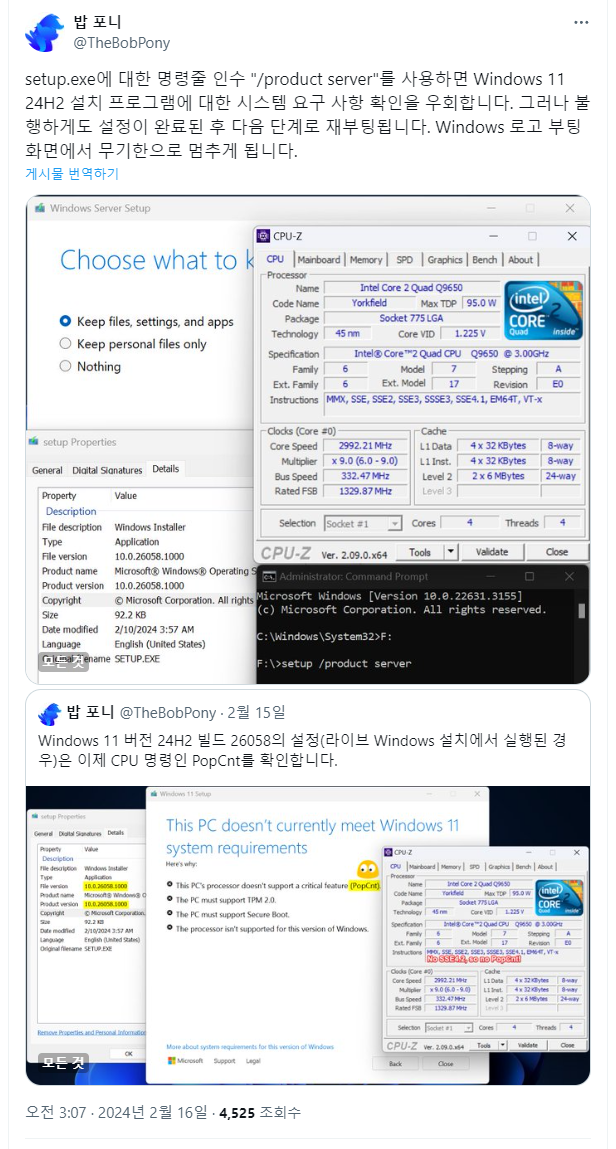The width and height of the screenshot is (616, 1149).
Task: Click the Multiplier value x 9.0 (6.0 - 9.0)
Action: [365, 461]
